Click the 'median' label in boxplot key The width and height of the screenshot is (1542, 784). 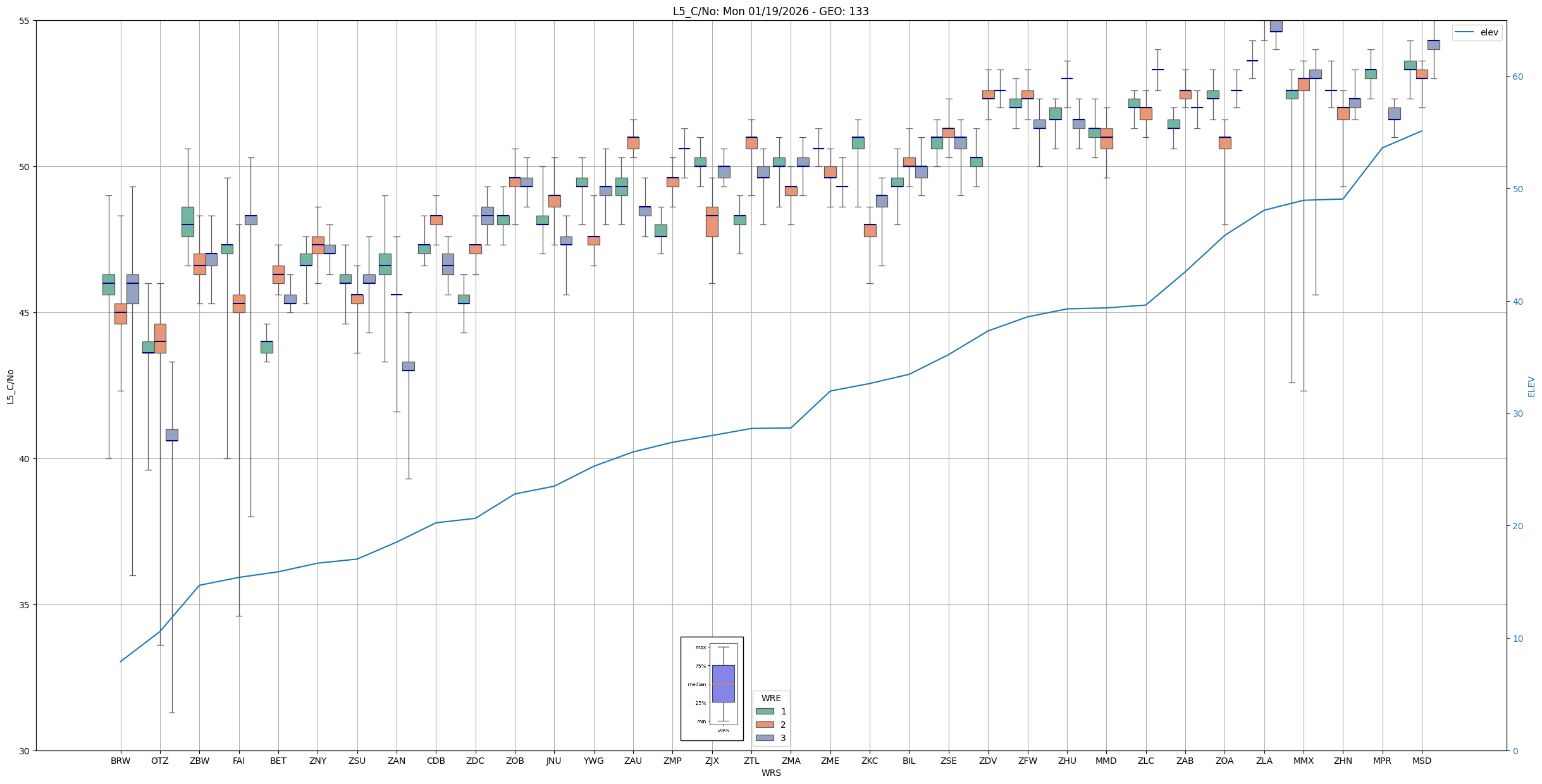[696, 684]
